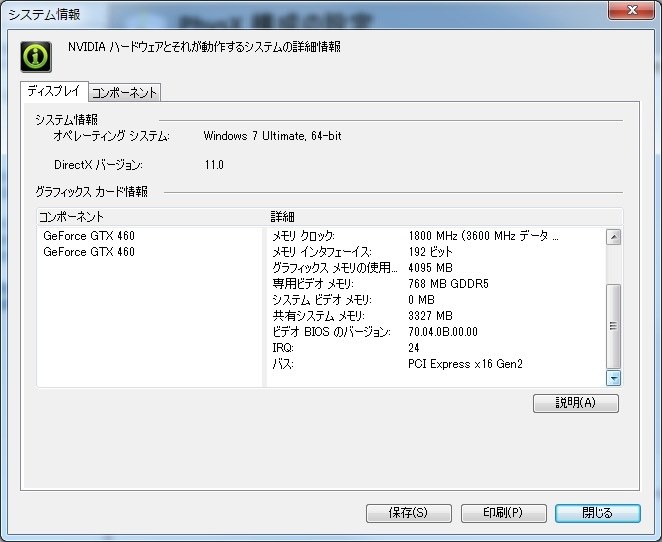Select the ビデオ BIOS のバージョン row
Image resolution: width=662 pixels, height=542 pixels.
click(437, 332)
